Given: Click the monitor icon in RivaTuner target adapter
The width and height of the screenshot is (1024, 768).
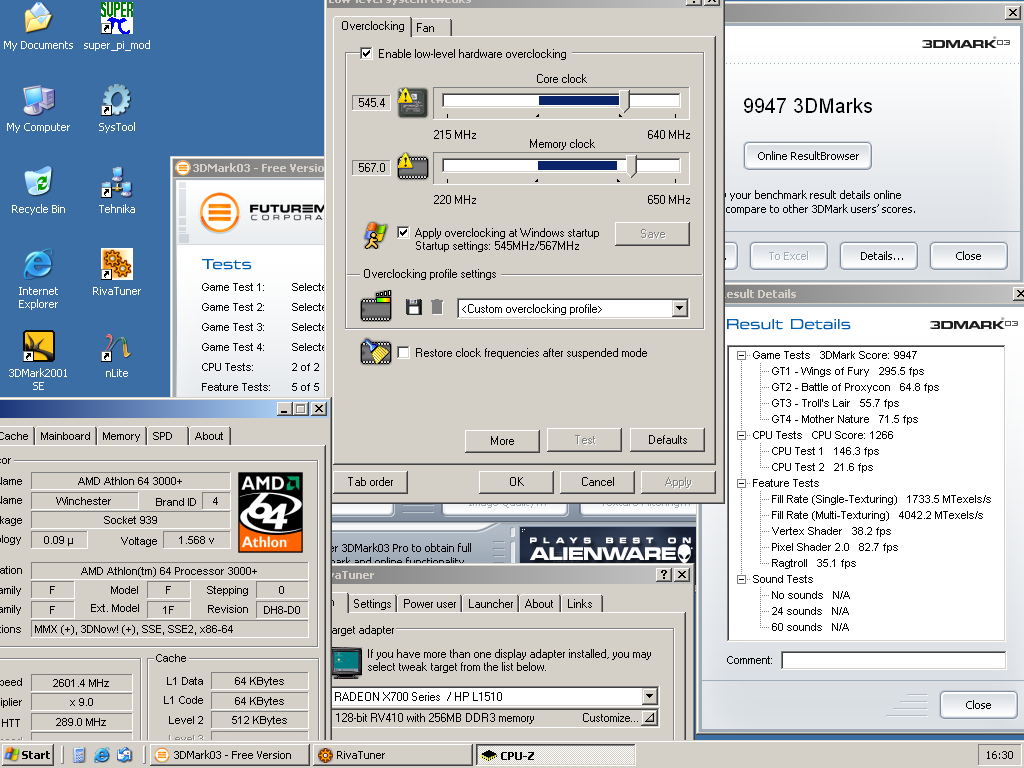Looking at the screenshot, I should pyautogui.click(x=347, y=663).
